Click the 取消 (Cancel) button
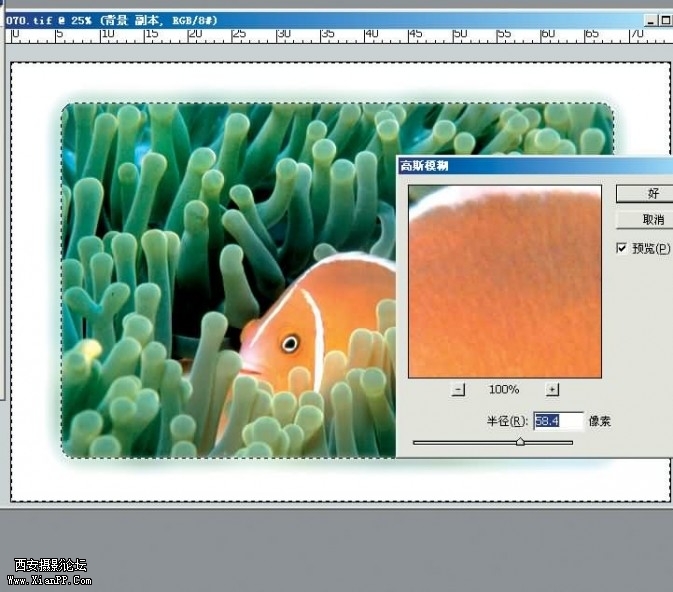 click(x=644, y=220)
